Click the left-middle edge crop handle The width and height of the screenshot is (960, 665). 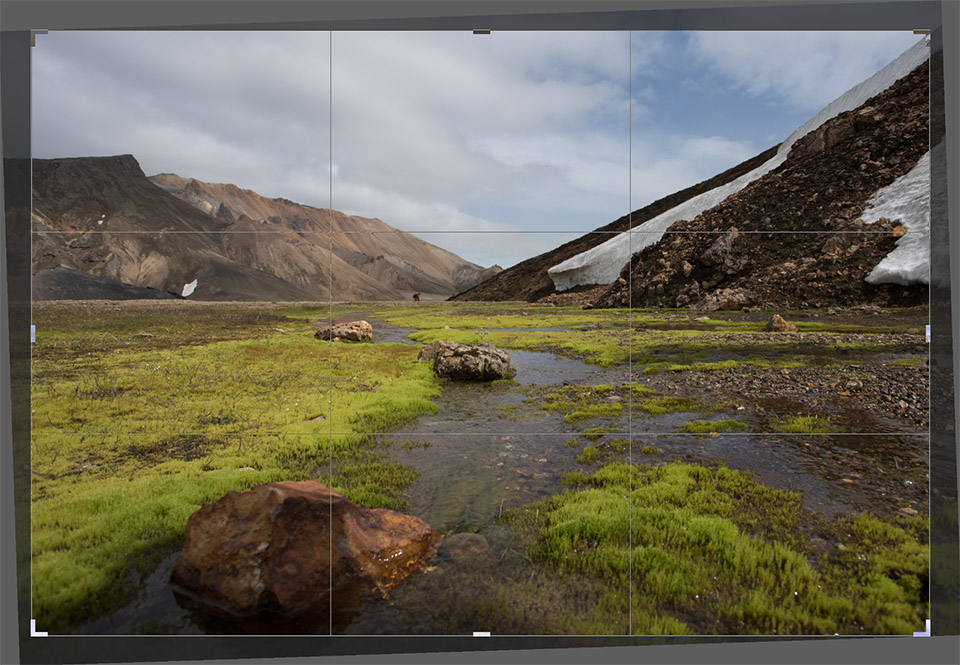pos(33,334)
